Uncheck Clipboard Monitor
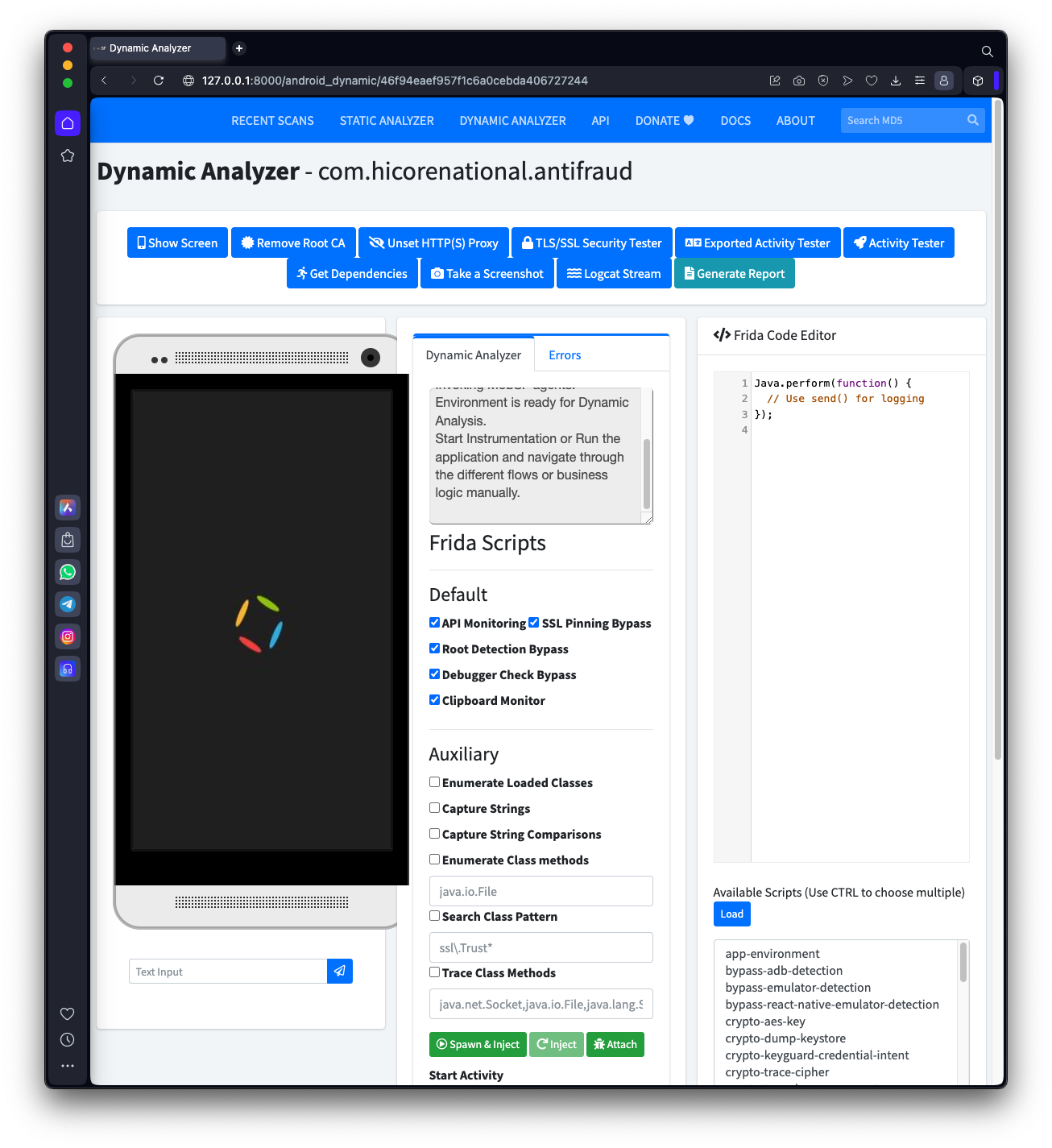The height and width of the screenshot is (1148, 1052). (435, 700)
